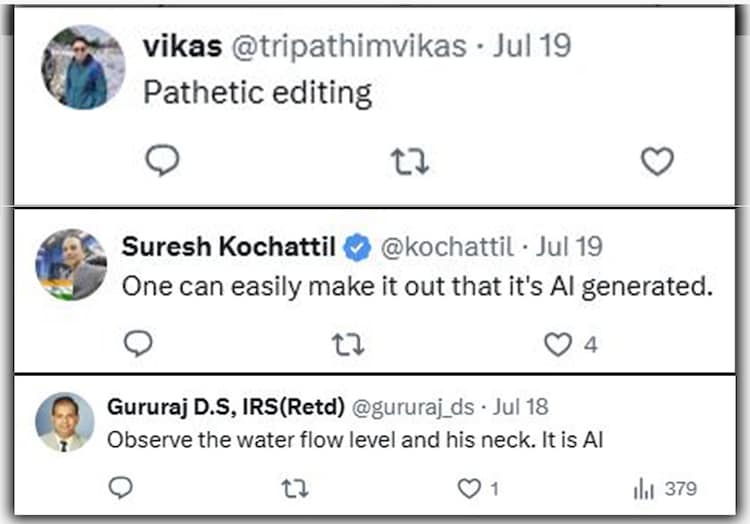
Task: Click the verified badge beside Suresh Kochattil
Action: (x=358, y=247)
